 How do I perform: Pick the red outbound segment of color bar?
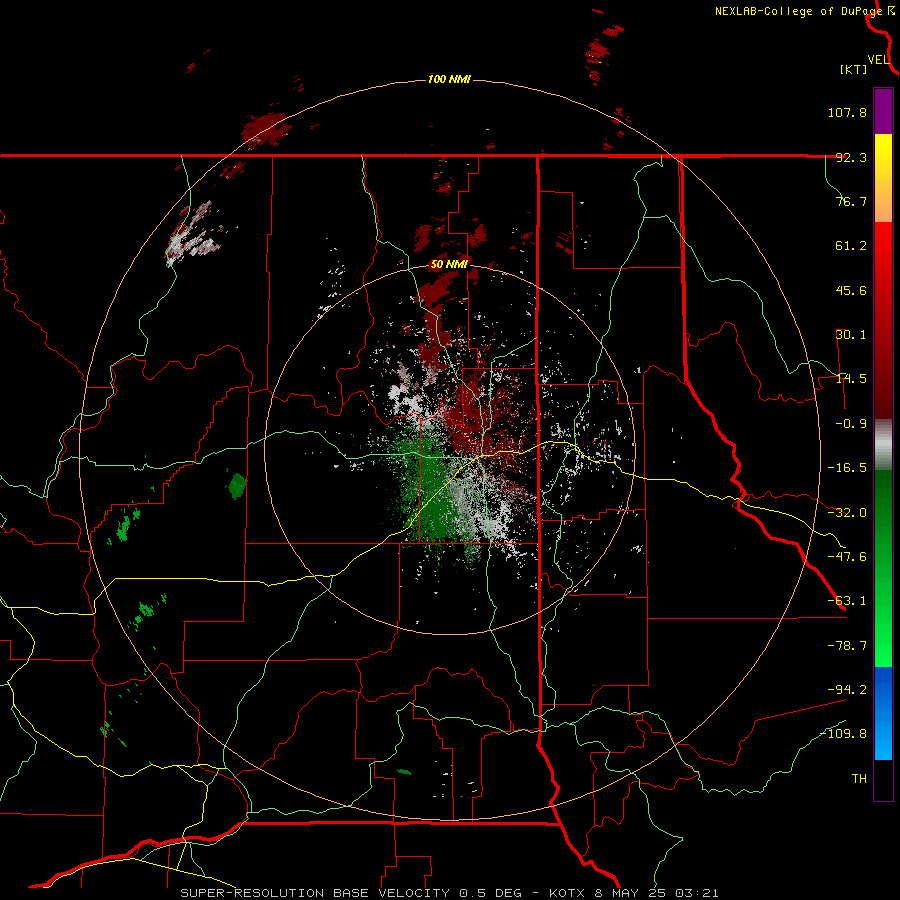click(883, 320)
